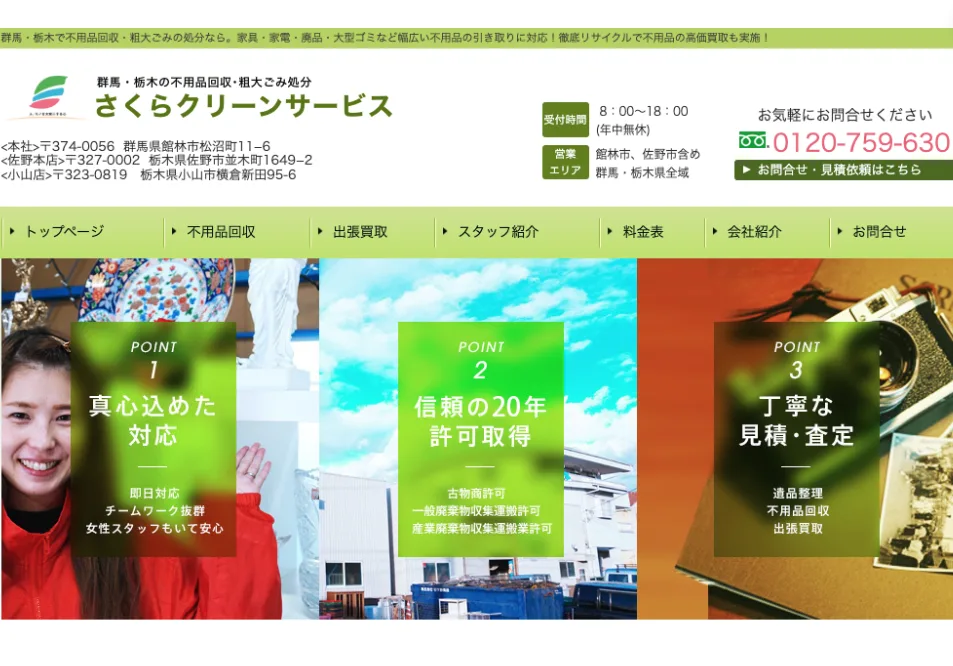Click the 佐野本店 address line 〒327-0002
Image resolution: width=953 pixels, height=666 pixels.
[x=157, y=160]
